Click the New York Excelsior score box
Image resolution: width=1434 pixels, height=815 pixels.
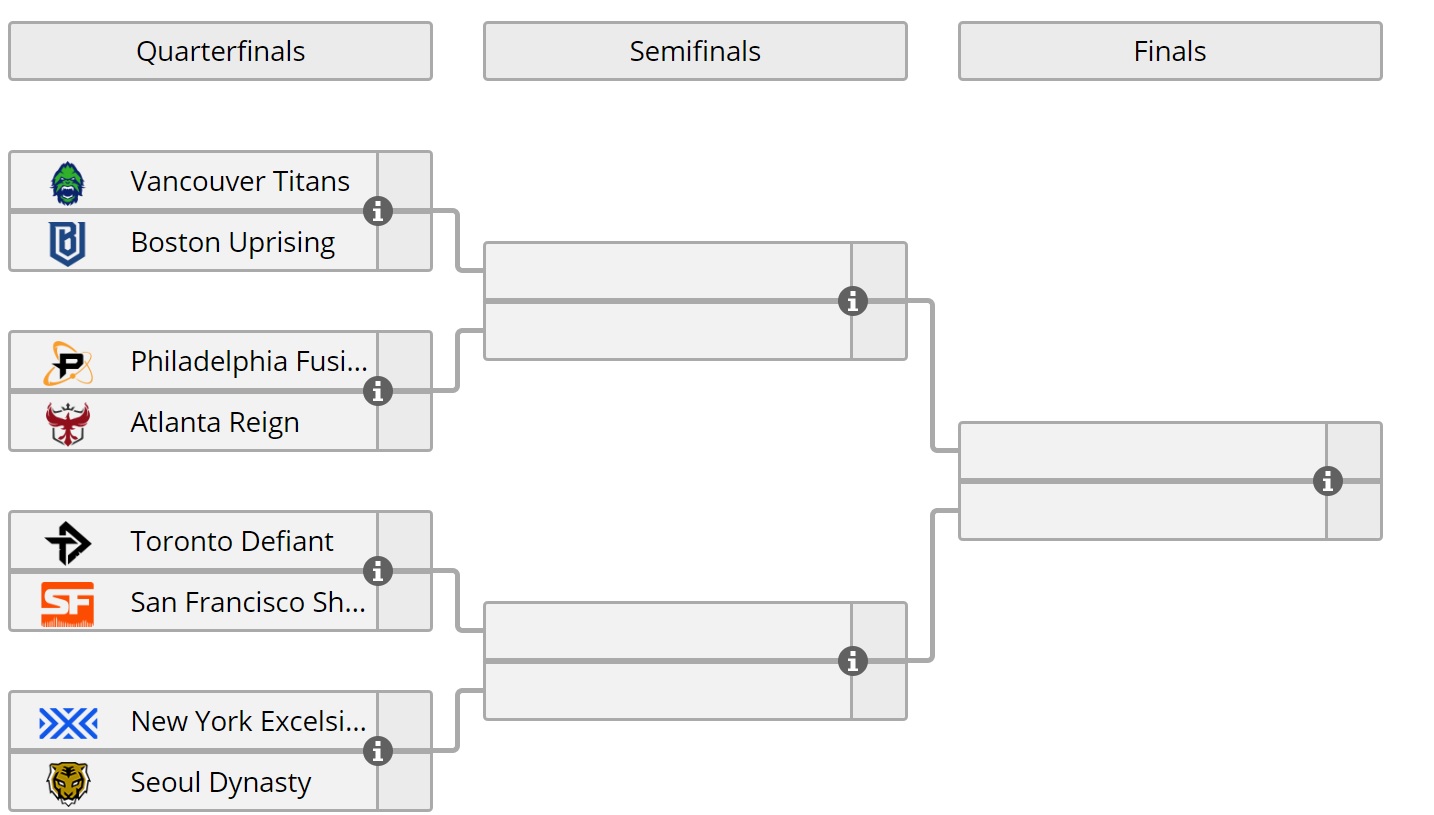(x=404, y=721)
